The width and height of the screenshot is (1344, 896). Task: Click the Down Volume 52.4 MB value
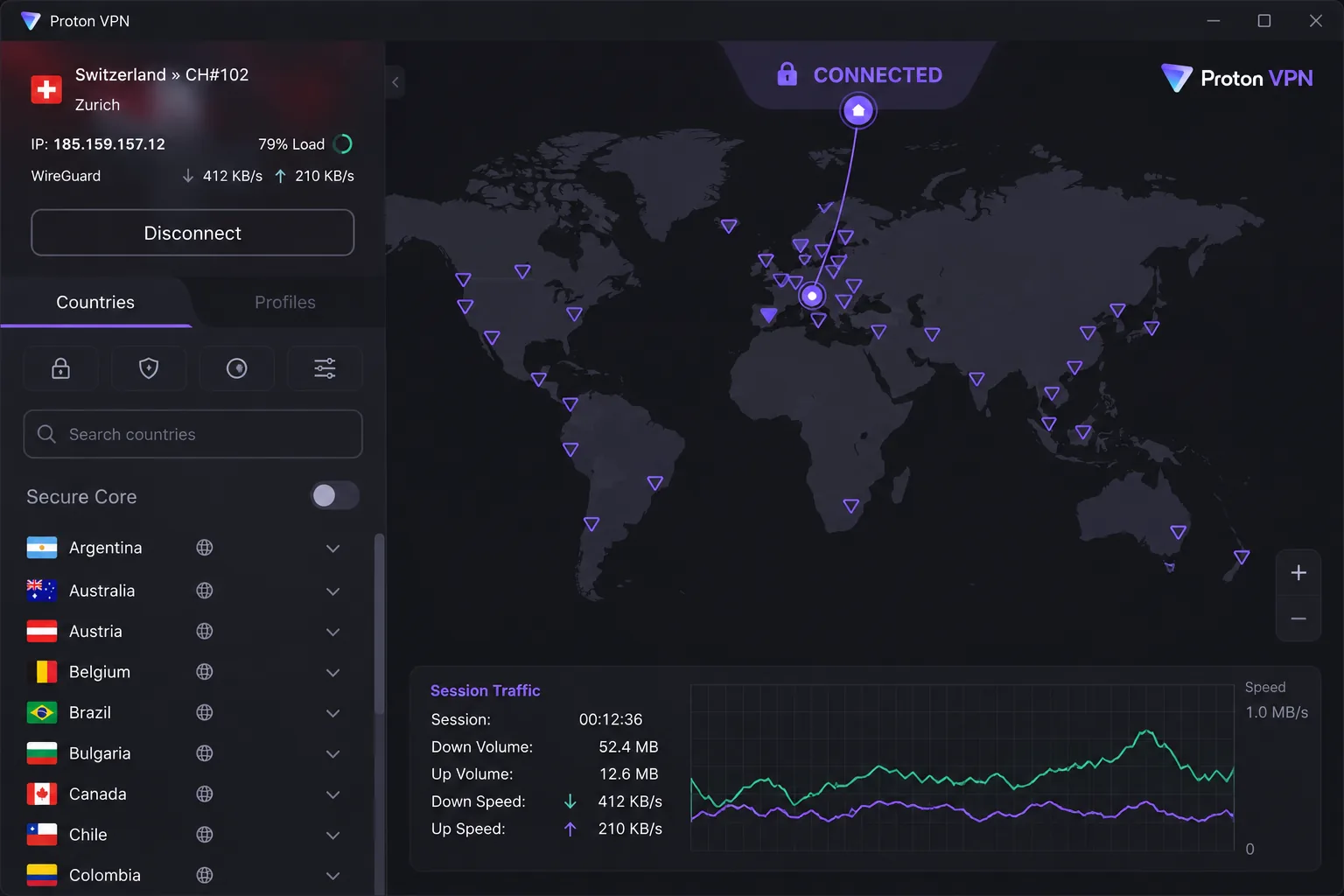(628, 746)
